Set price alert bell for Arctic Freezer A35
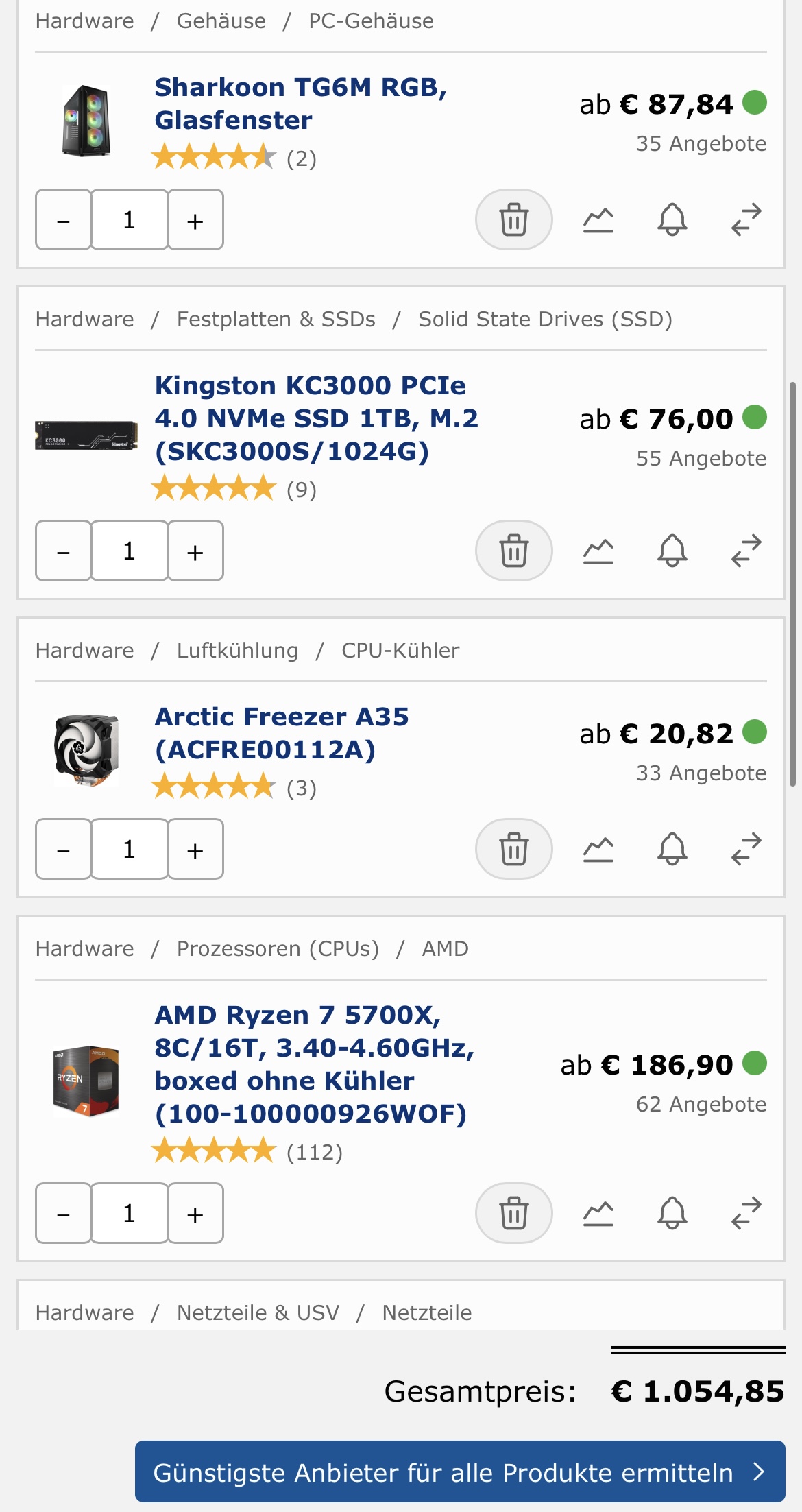Image resolution: width=802 pixels, height=1512 pixels. (672, 849)
